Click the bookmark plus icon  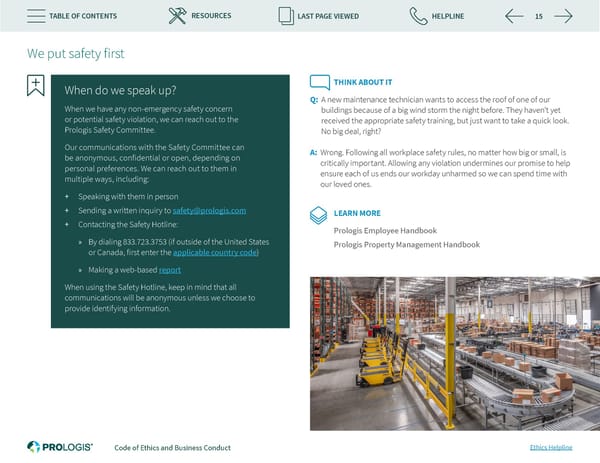click(36, 86)
